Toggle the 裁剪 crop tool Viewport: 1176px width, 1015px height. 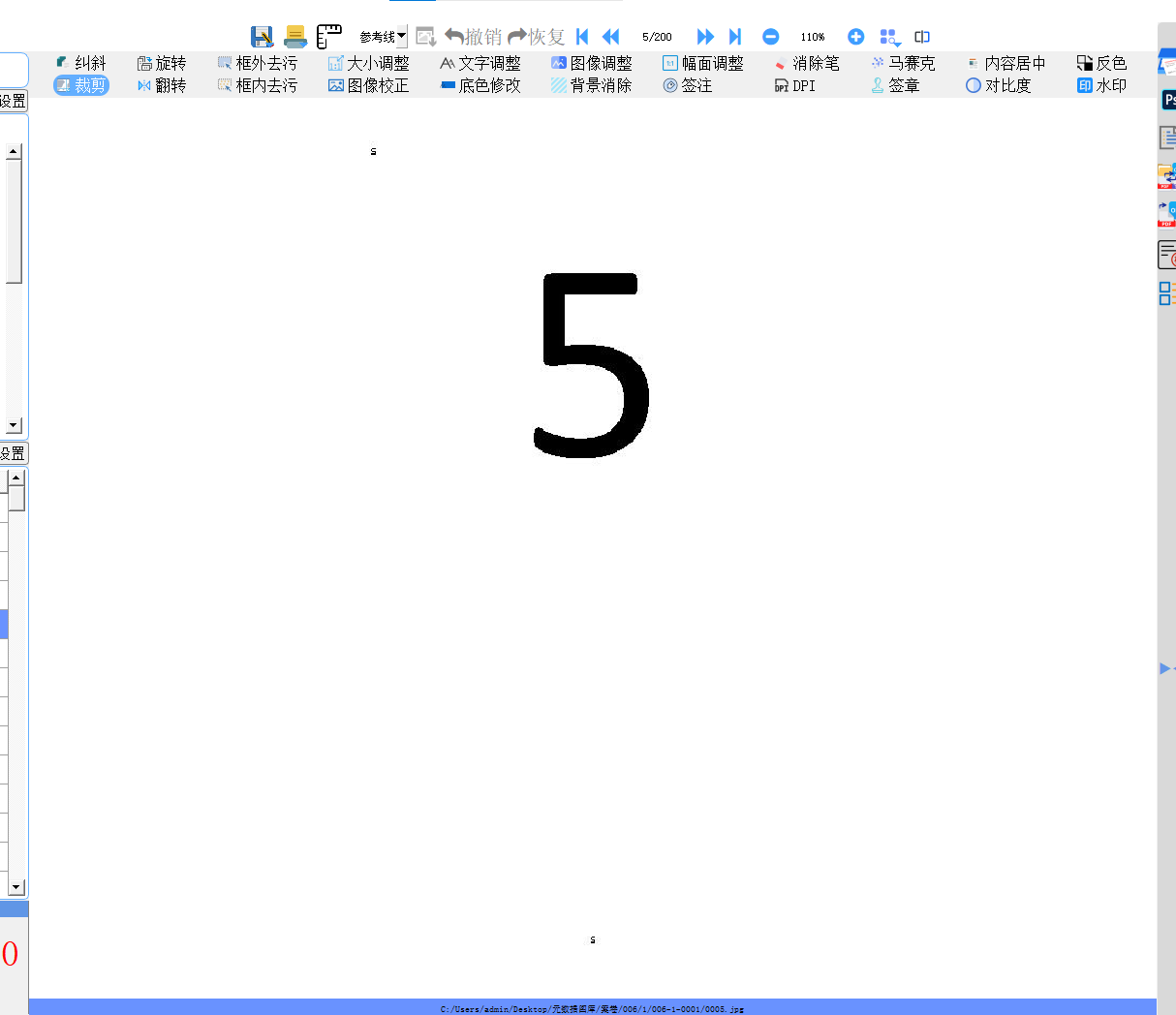[x=81, y=85]
